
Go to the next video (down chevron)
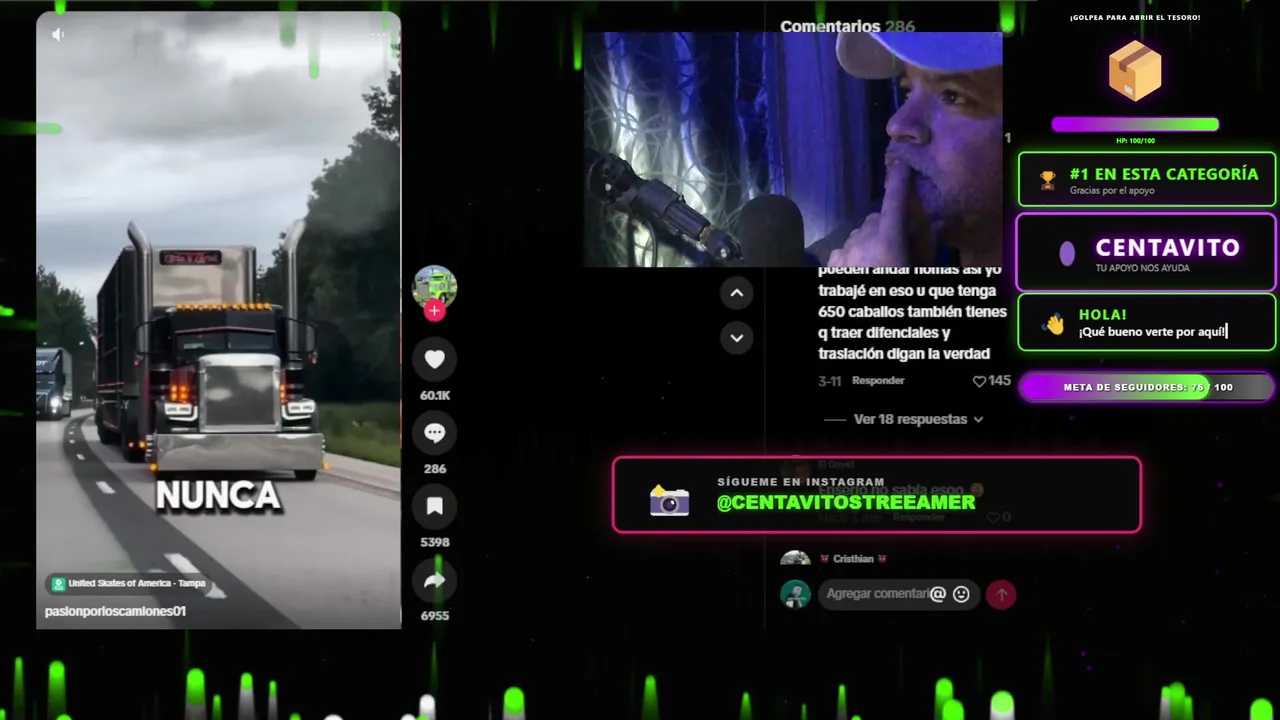coord(736,338)
